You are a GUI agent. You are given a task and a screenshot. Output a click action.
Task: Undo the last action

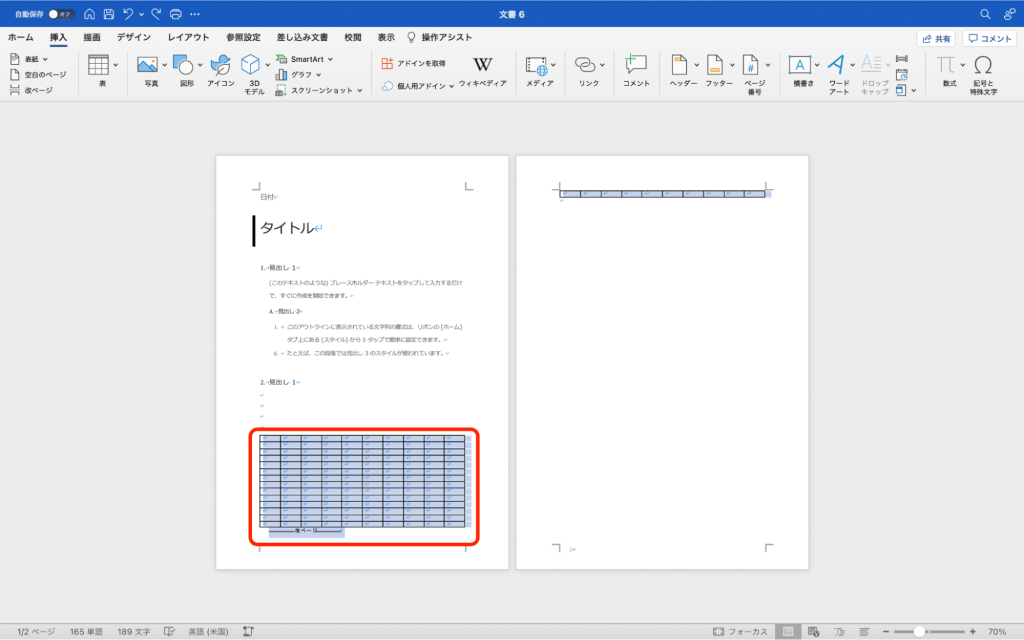pos(128,14)
